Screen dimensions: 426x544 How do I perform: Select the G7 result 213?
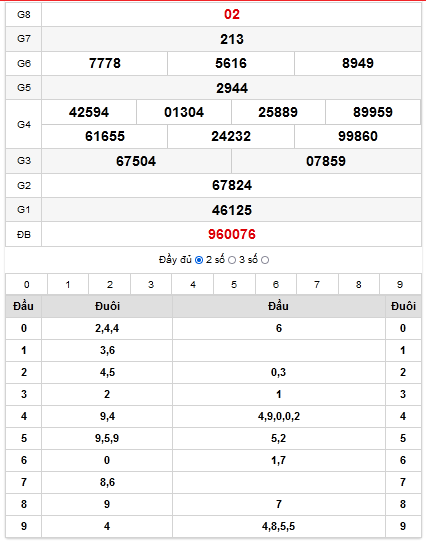click(232, 39)
